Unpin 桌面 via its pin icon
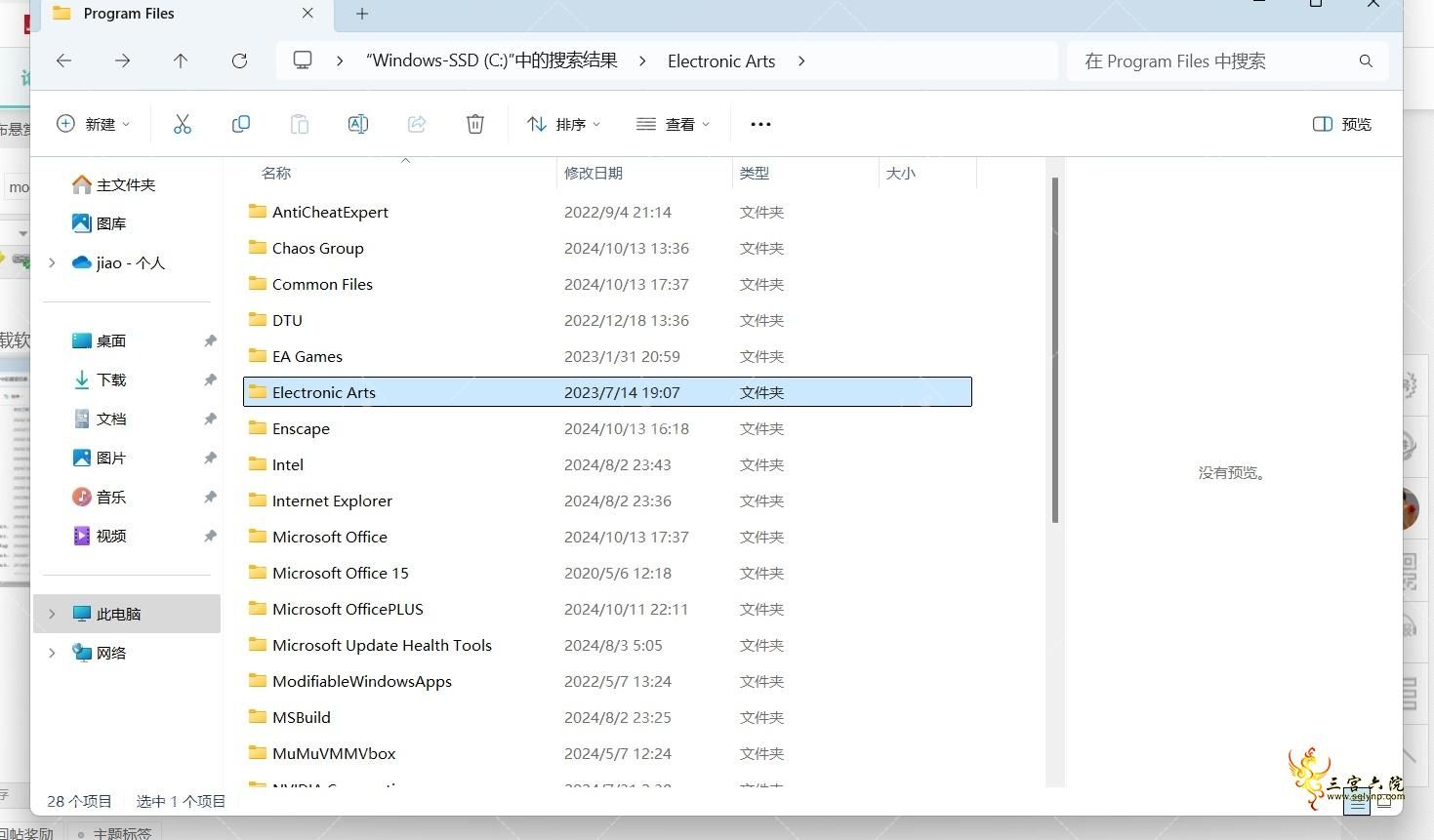1434x840 pixels. click(210, 340)
